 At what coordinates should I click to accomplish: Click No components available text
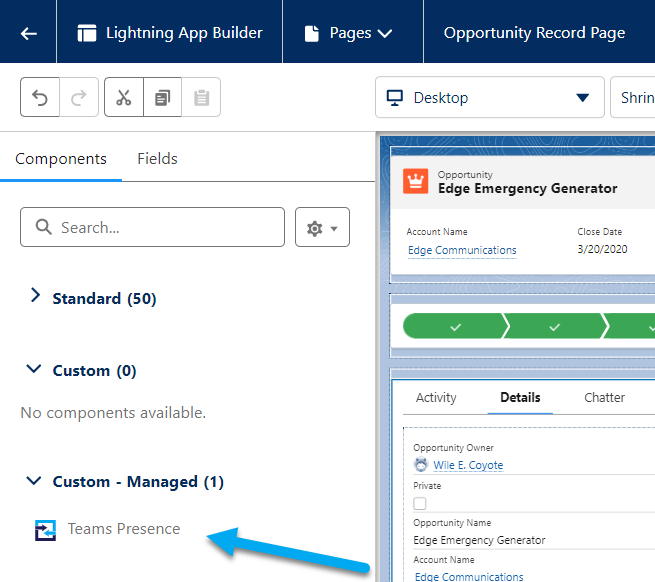[113, 413]
